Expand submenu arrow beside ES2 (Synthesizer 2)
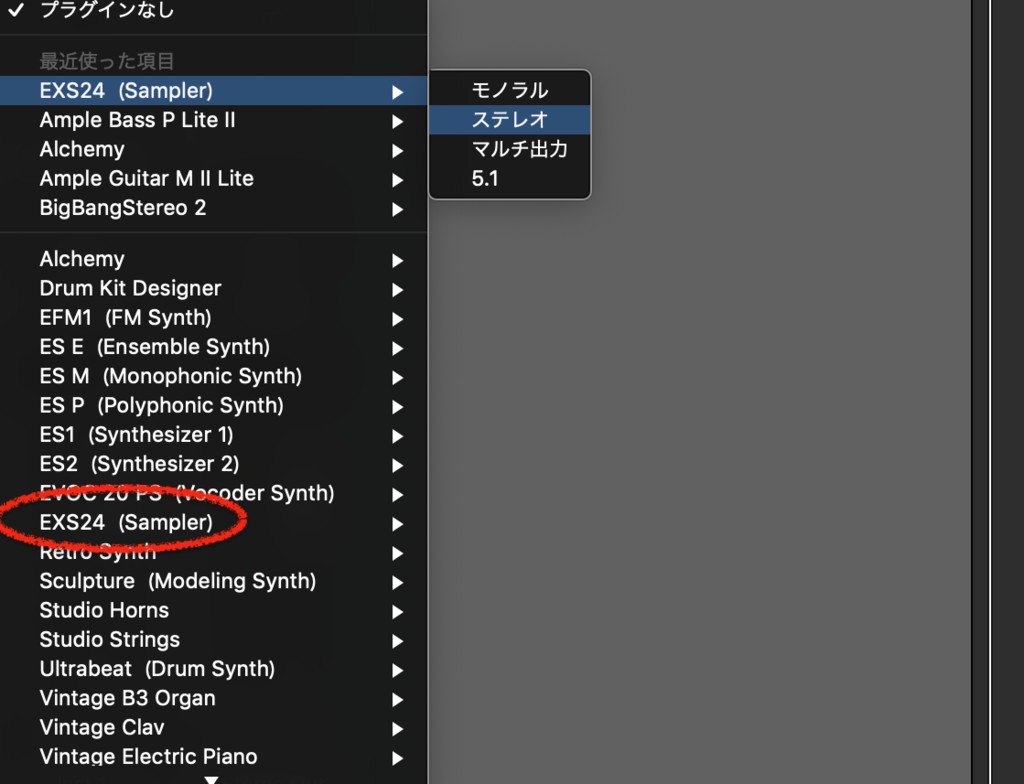 [x=397, y=466]
